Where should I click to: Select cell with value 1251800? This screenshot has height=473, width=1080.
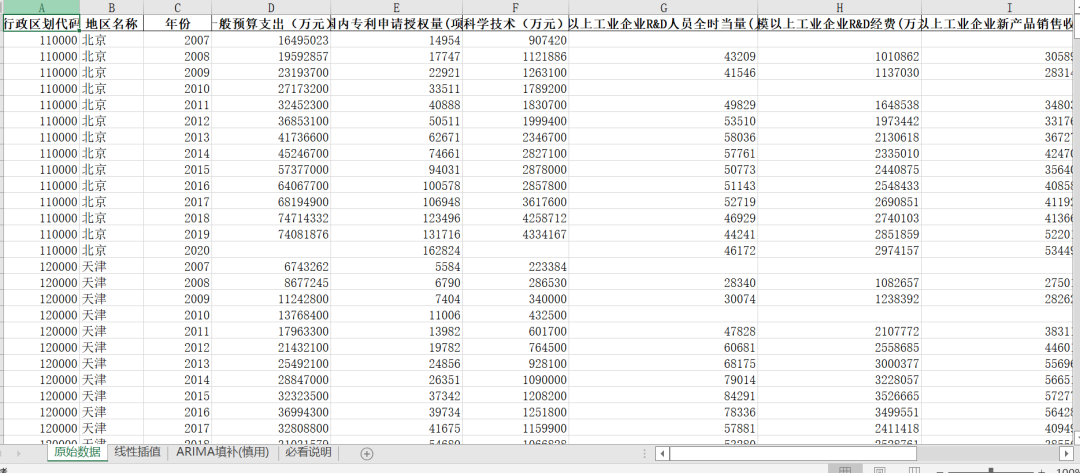[516, 412]
